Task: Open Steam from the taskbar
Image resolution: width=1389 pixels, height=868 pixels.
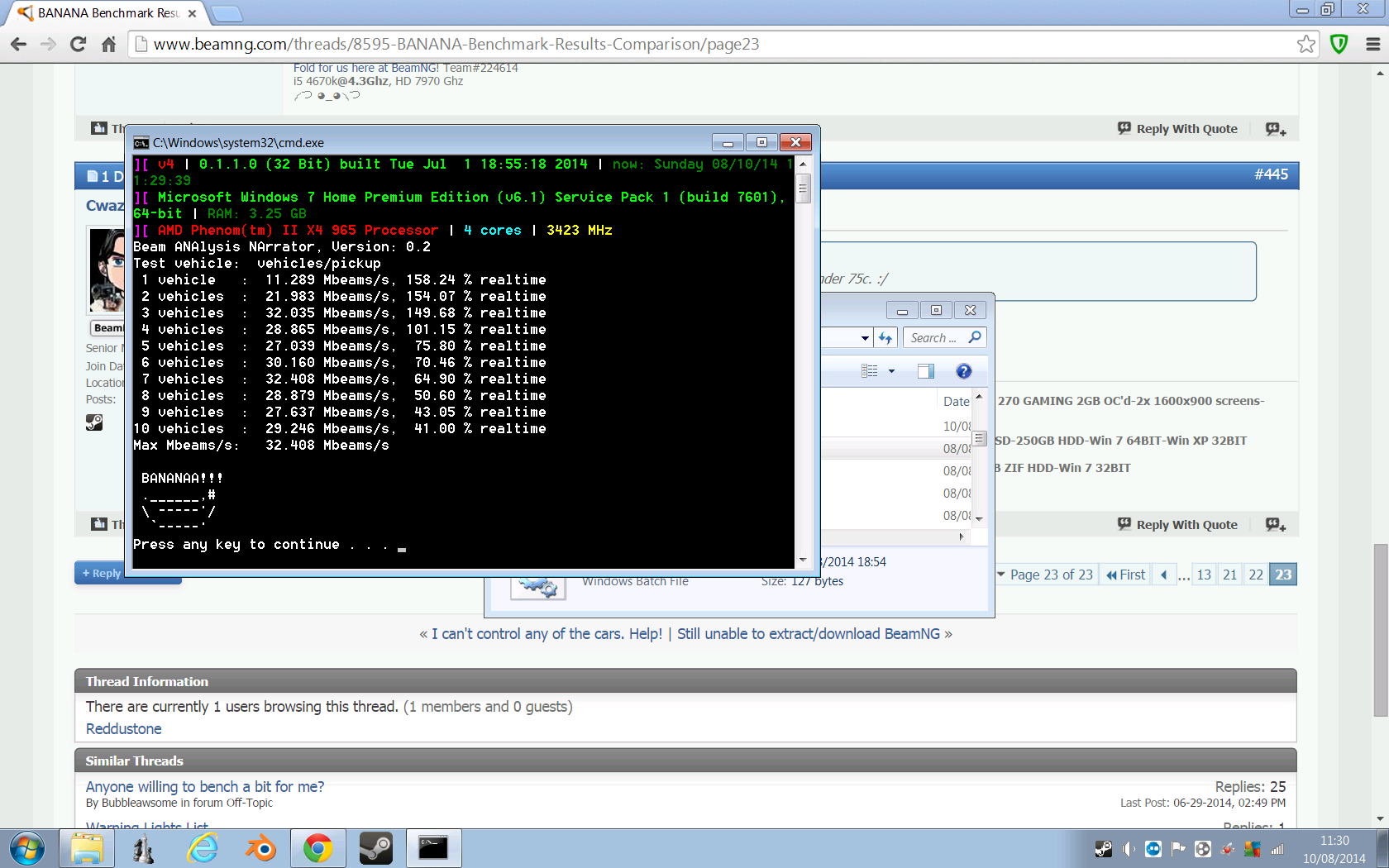Action: (x=376, y=849)
